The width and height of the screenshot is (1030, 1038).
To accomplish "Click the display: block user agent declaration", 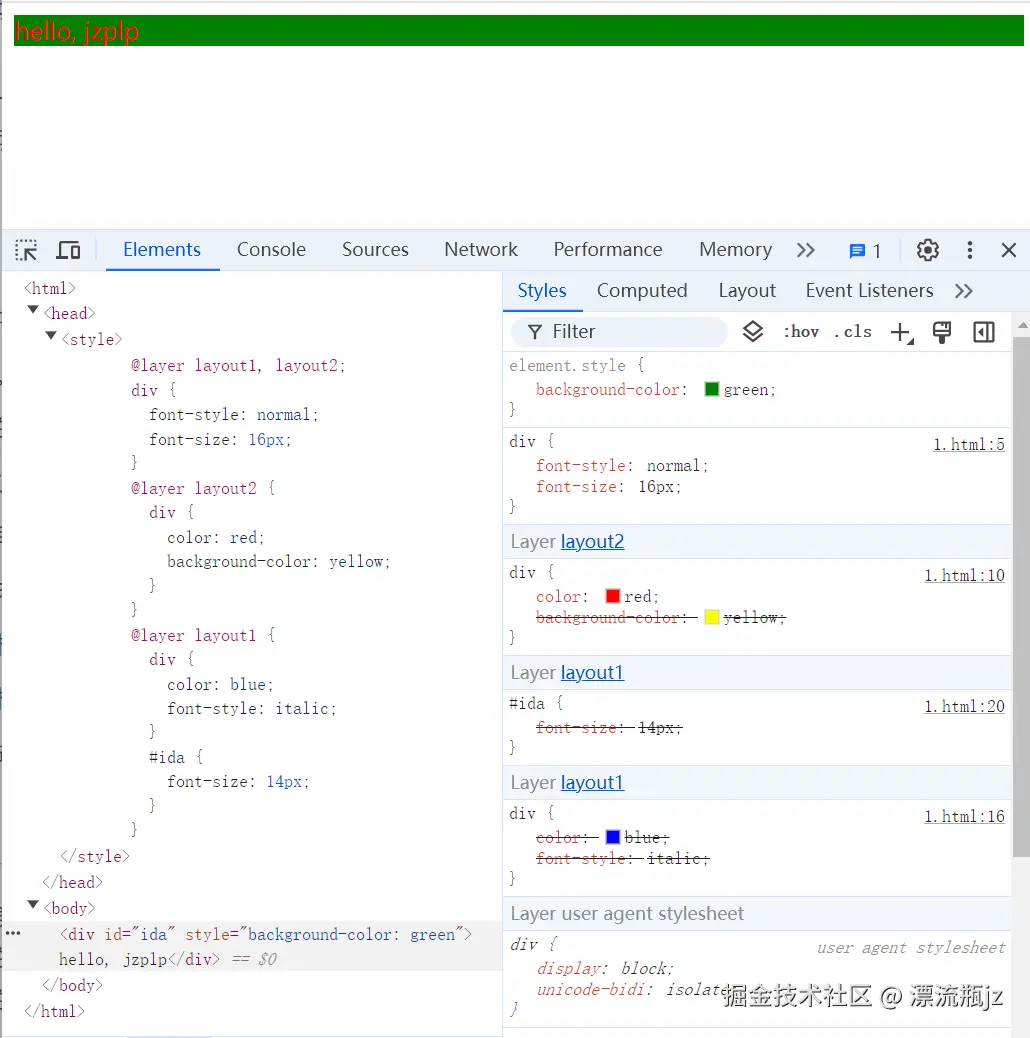I will click(x=604, y=968).
